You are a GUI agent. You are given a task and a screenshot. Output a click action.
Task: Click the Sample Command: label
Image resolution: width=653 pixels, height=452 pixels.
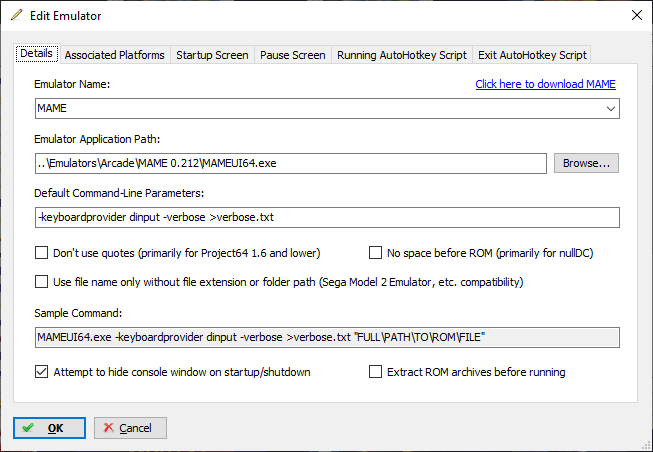pyautogui.click(x=78, y=313)
